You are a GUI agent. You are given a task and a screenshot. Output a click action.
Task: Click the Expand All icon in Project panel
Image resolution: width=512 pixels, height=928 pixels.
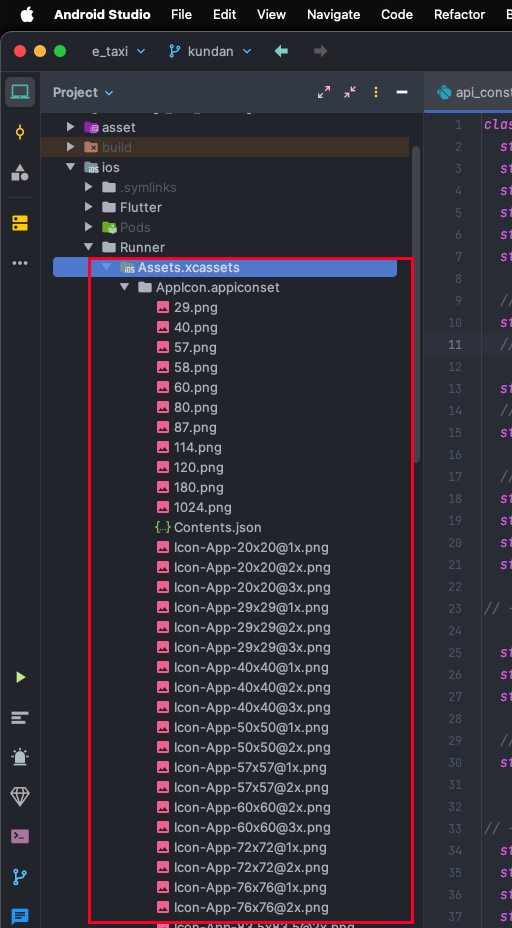(324, 92)
